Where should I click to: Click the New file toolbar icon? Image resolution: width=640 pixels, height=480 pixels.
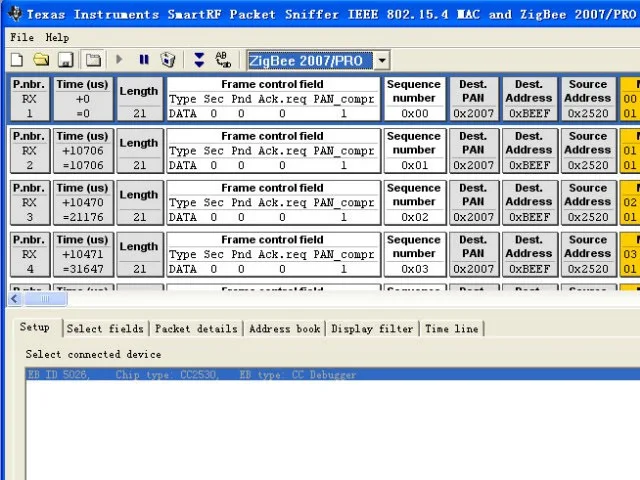[17, 60]
